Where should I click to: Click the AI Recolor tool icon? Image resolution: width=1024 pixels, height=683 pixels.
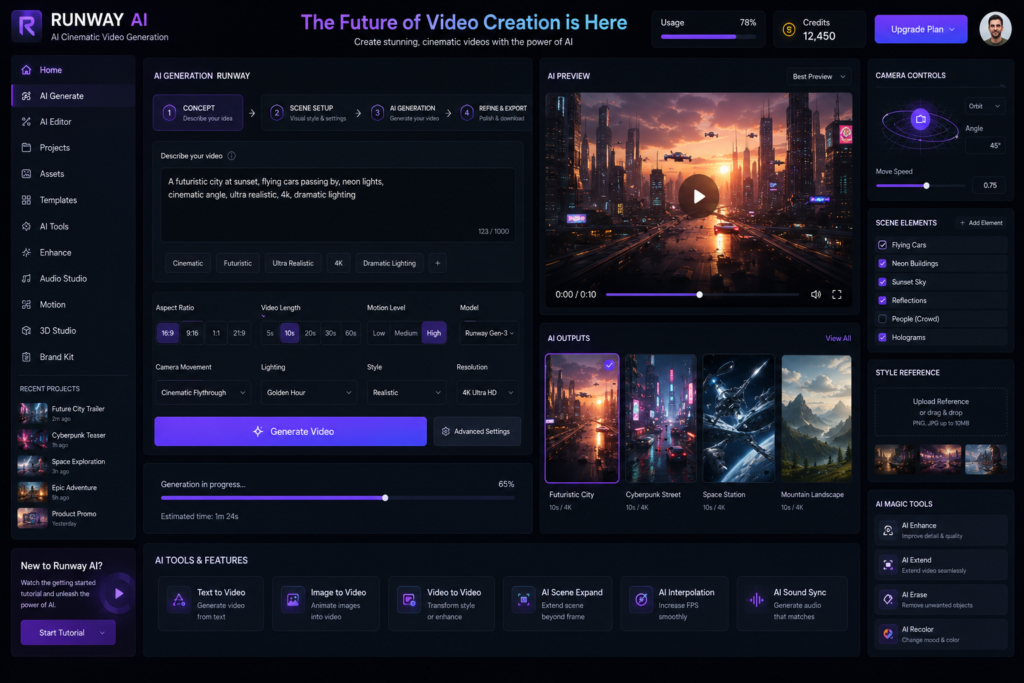888,634
